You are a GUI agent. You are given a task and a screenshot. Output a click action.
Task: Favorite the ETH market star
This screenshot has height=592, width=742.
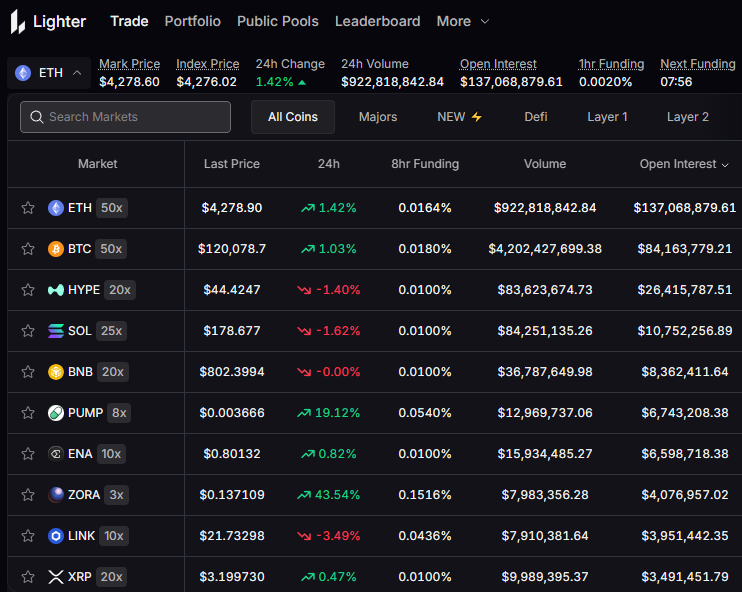pos(28,208)
